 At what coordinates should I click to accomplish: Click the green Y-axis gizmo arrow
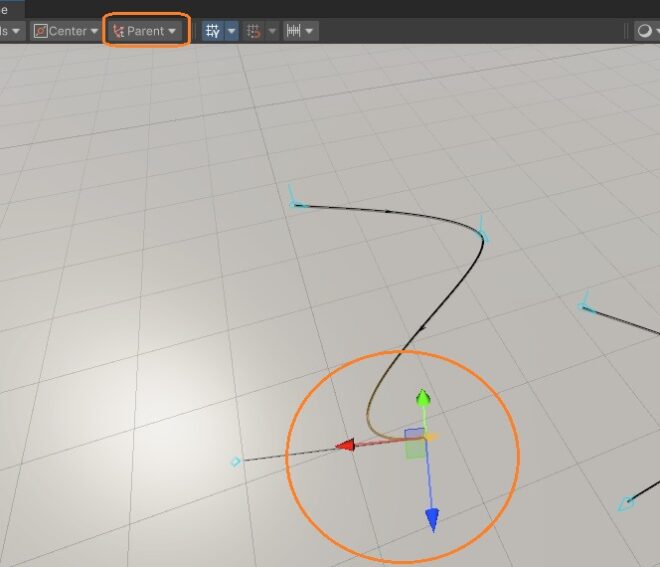coord(423,398)
